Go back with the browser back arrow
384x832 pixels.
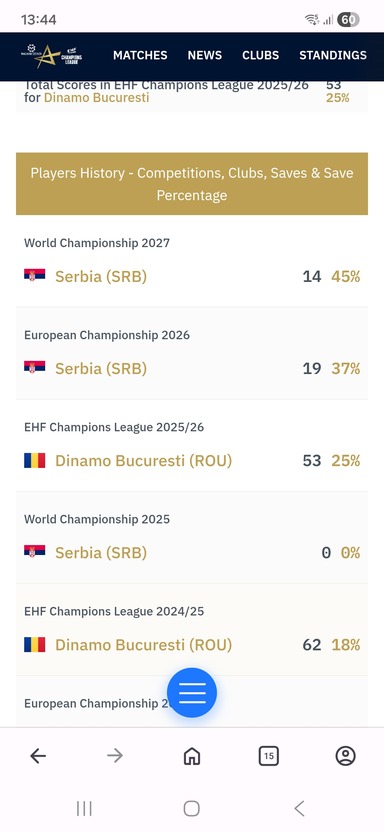click(38, 756)
